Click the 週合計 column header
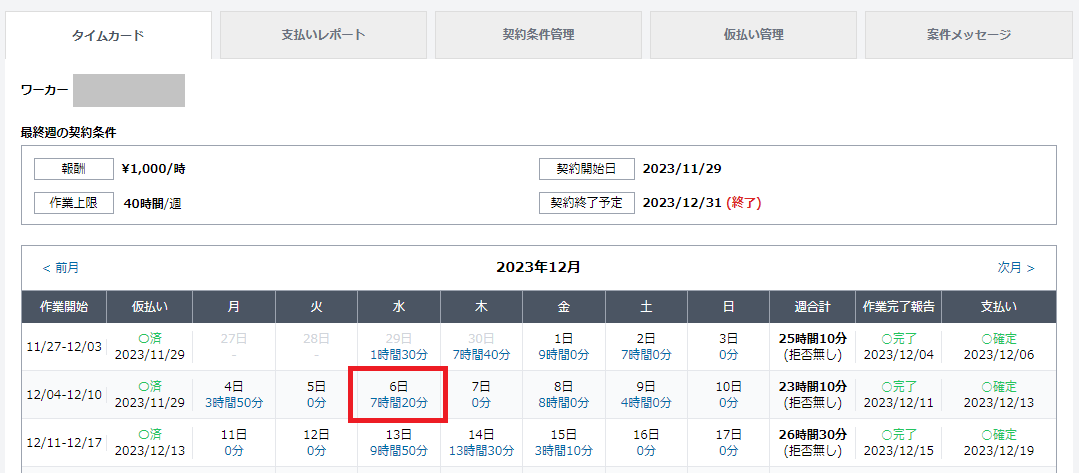This screenshot has width=1079, height=473. pyautogui.click(x=811, y=307)
